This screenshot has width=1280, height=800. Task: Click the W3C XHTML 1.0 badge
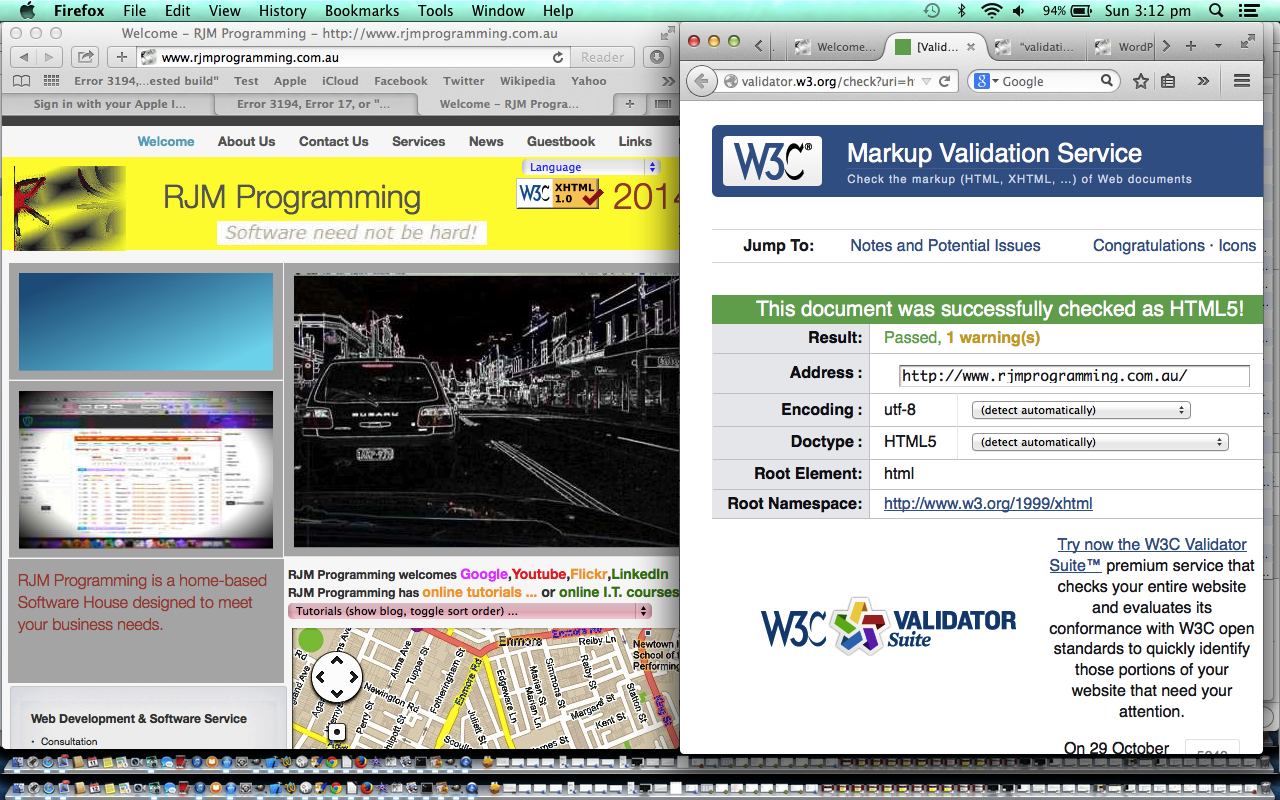(559, 193)
